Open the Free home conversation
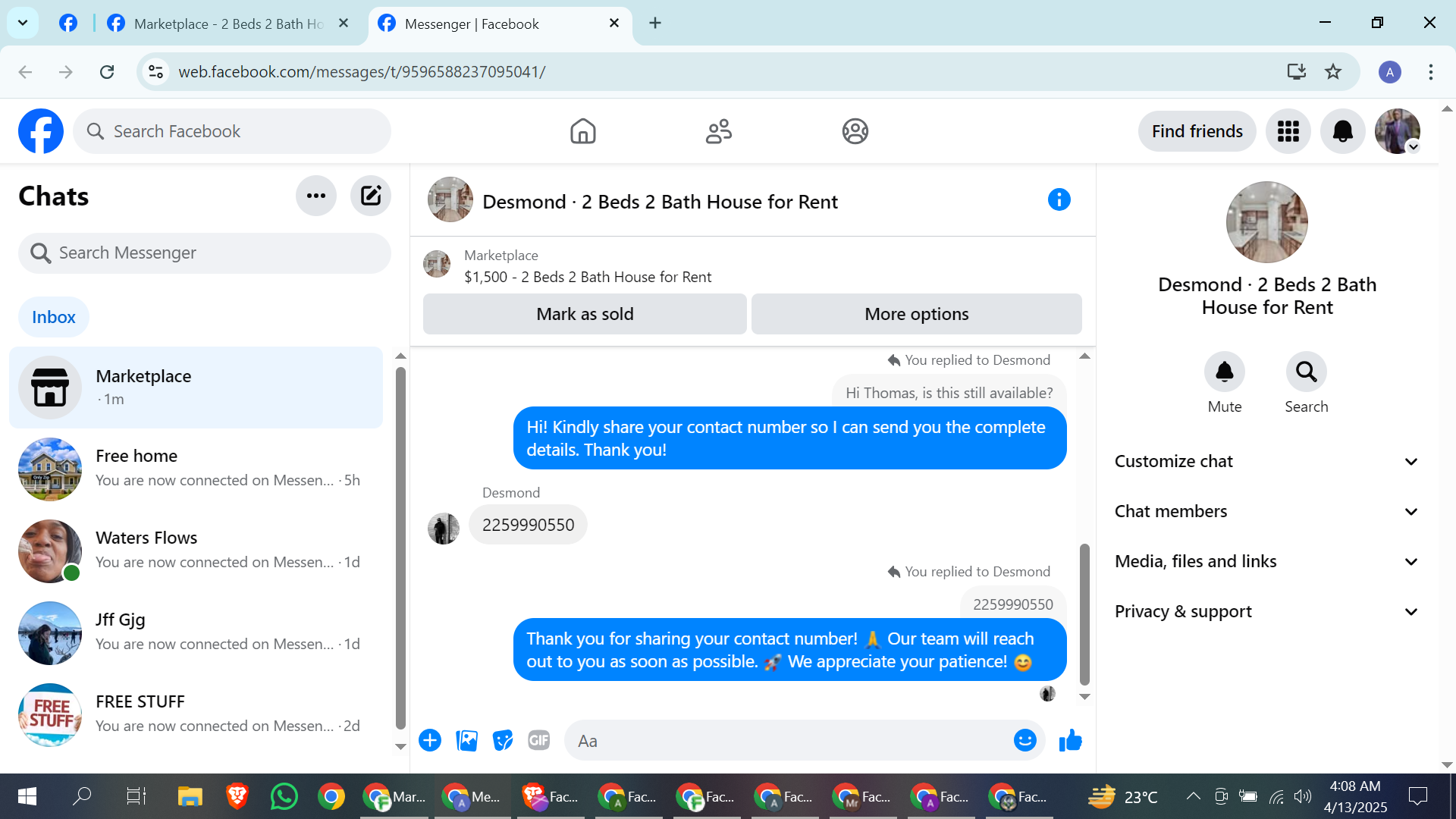The height and width of the screenshot is (819, 1456). 196,469
